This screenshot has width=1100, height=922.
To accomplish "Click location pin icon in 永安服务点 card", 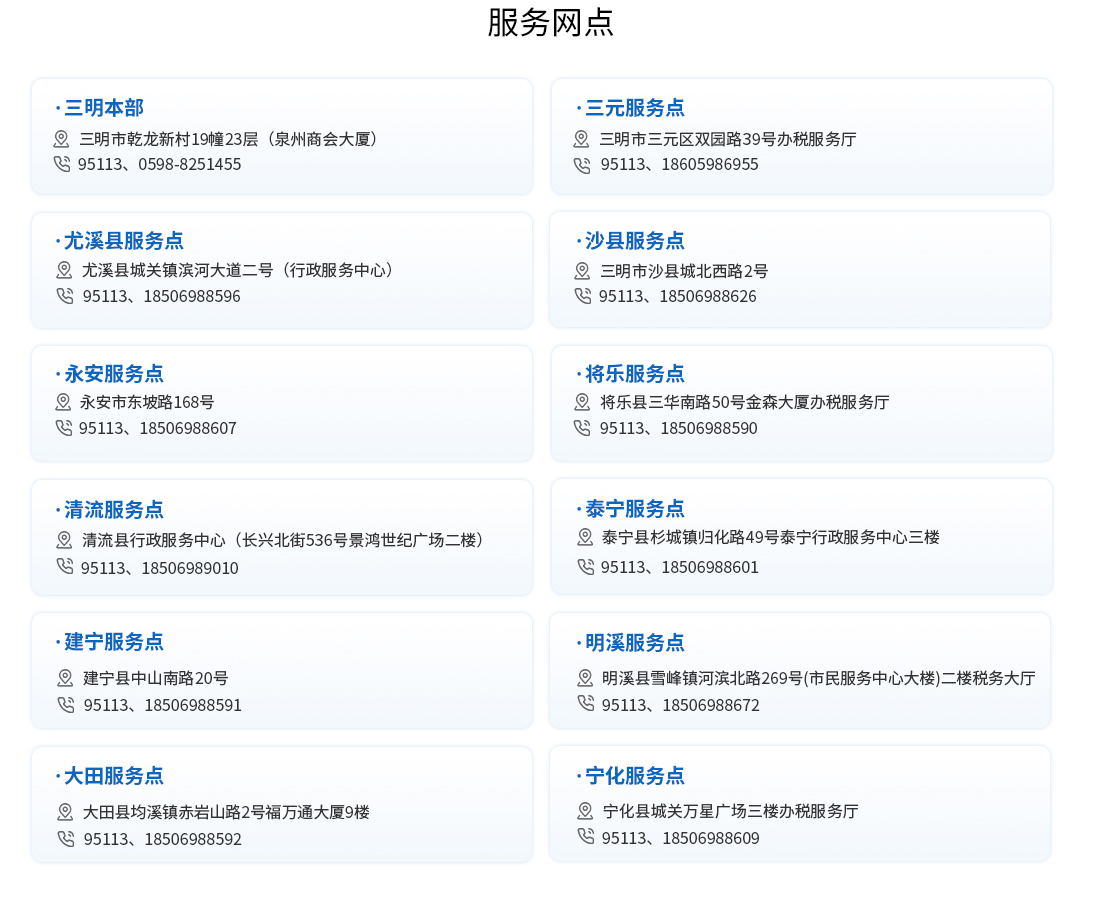I will tap(63, 402).
